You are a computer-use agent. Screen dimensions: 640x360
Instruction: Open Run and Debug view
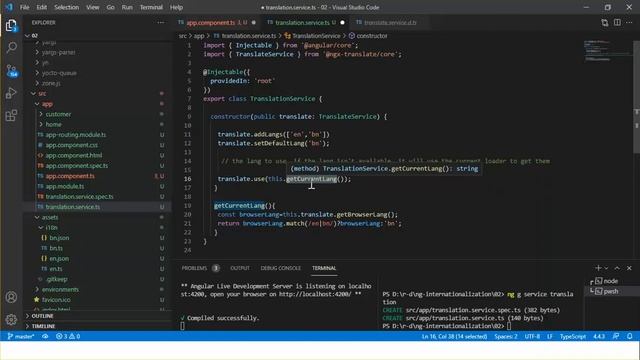11,93
